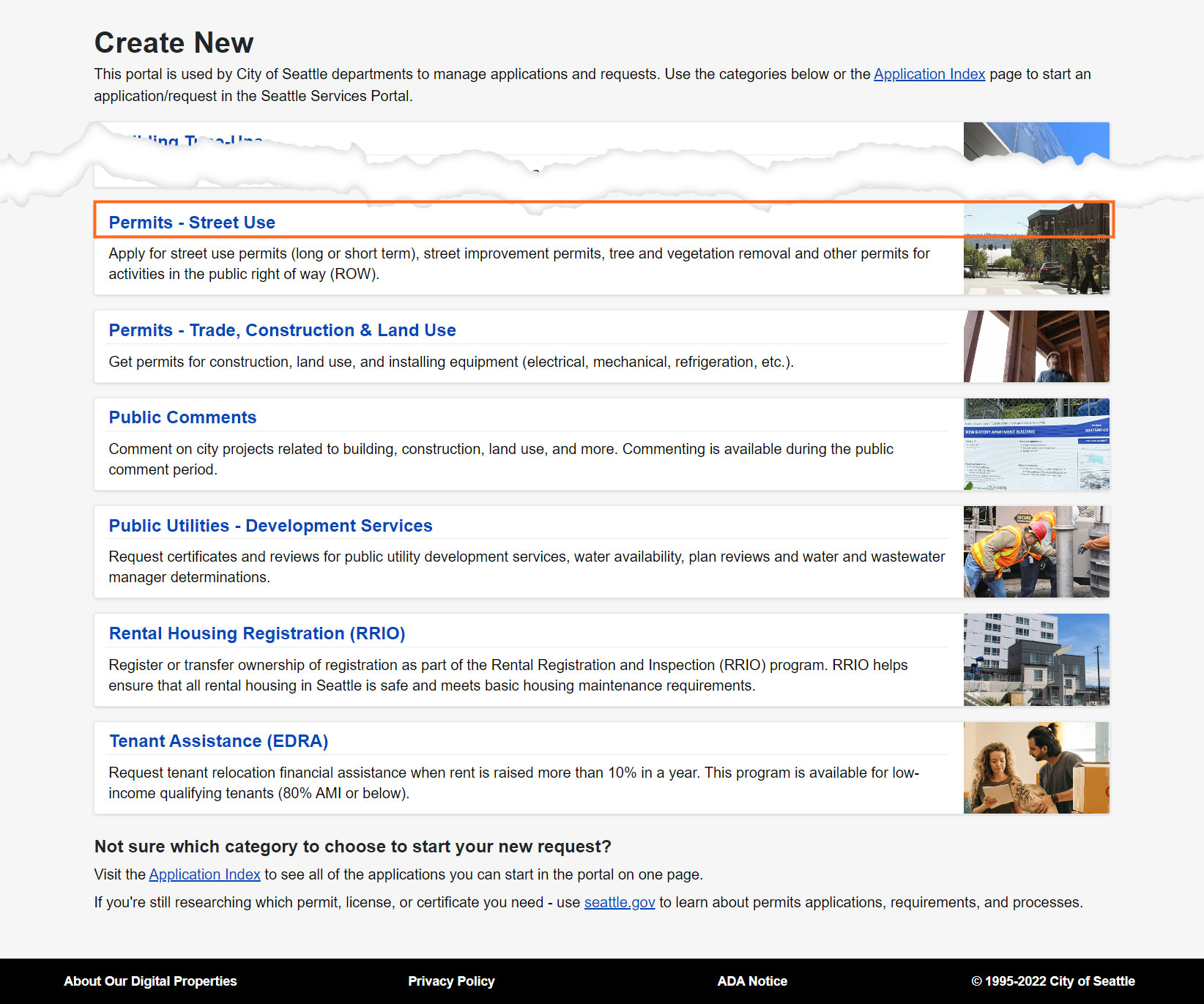Open the Public Comments category
1204x1004 pixels.
tap(182, 417)
